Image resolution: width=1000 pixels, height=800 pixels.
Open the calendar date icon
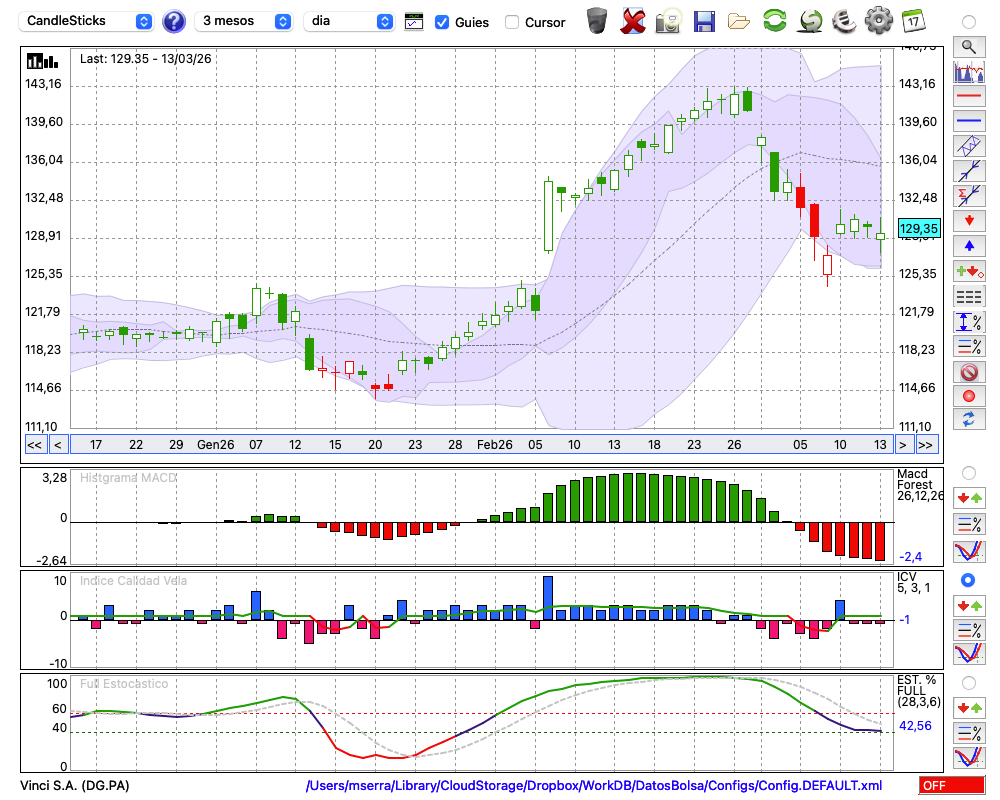point(913,21)
